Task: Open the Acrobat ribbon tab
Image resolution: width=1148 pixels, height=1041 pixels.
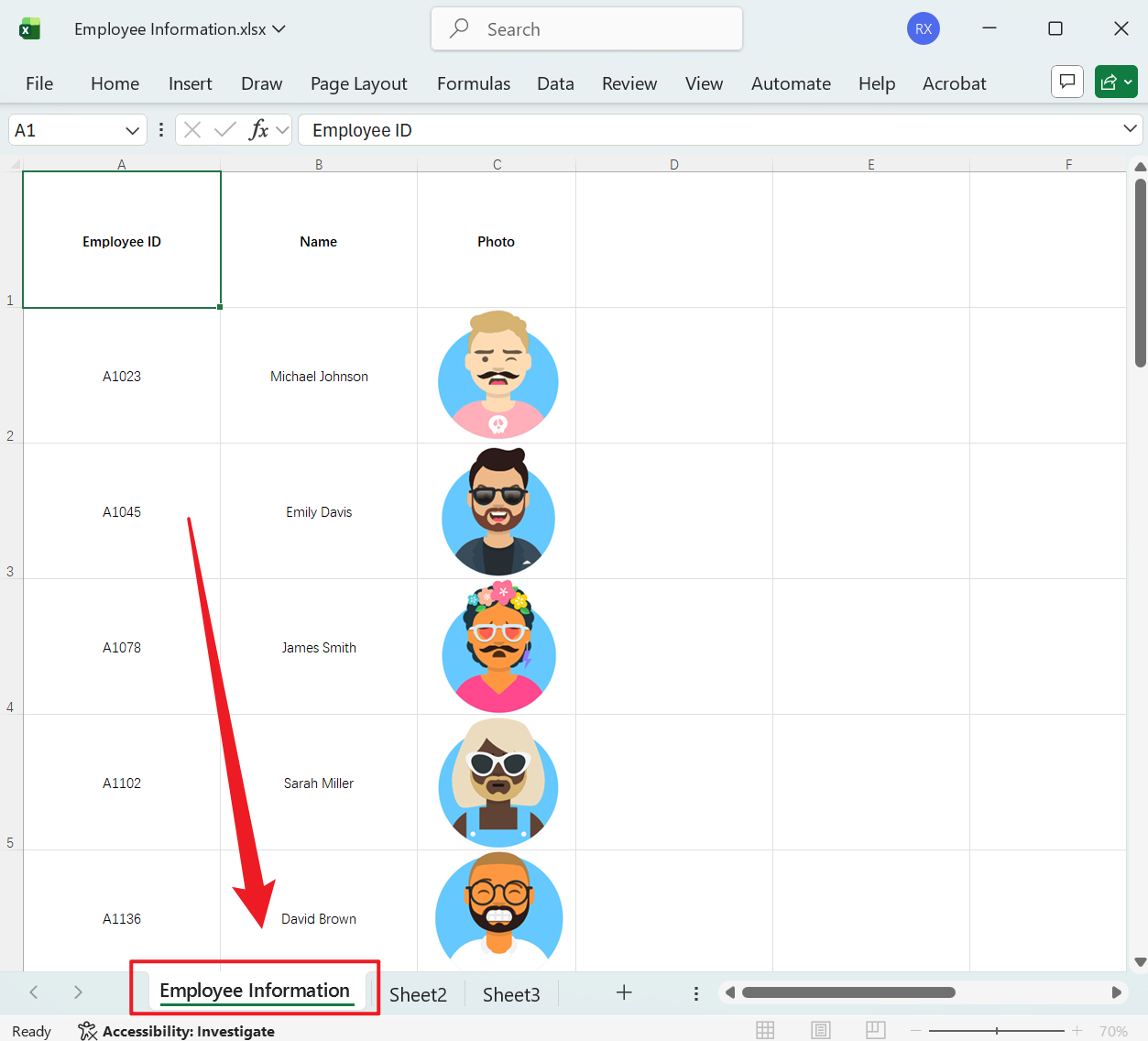Action: tap(953, 83)
